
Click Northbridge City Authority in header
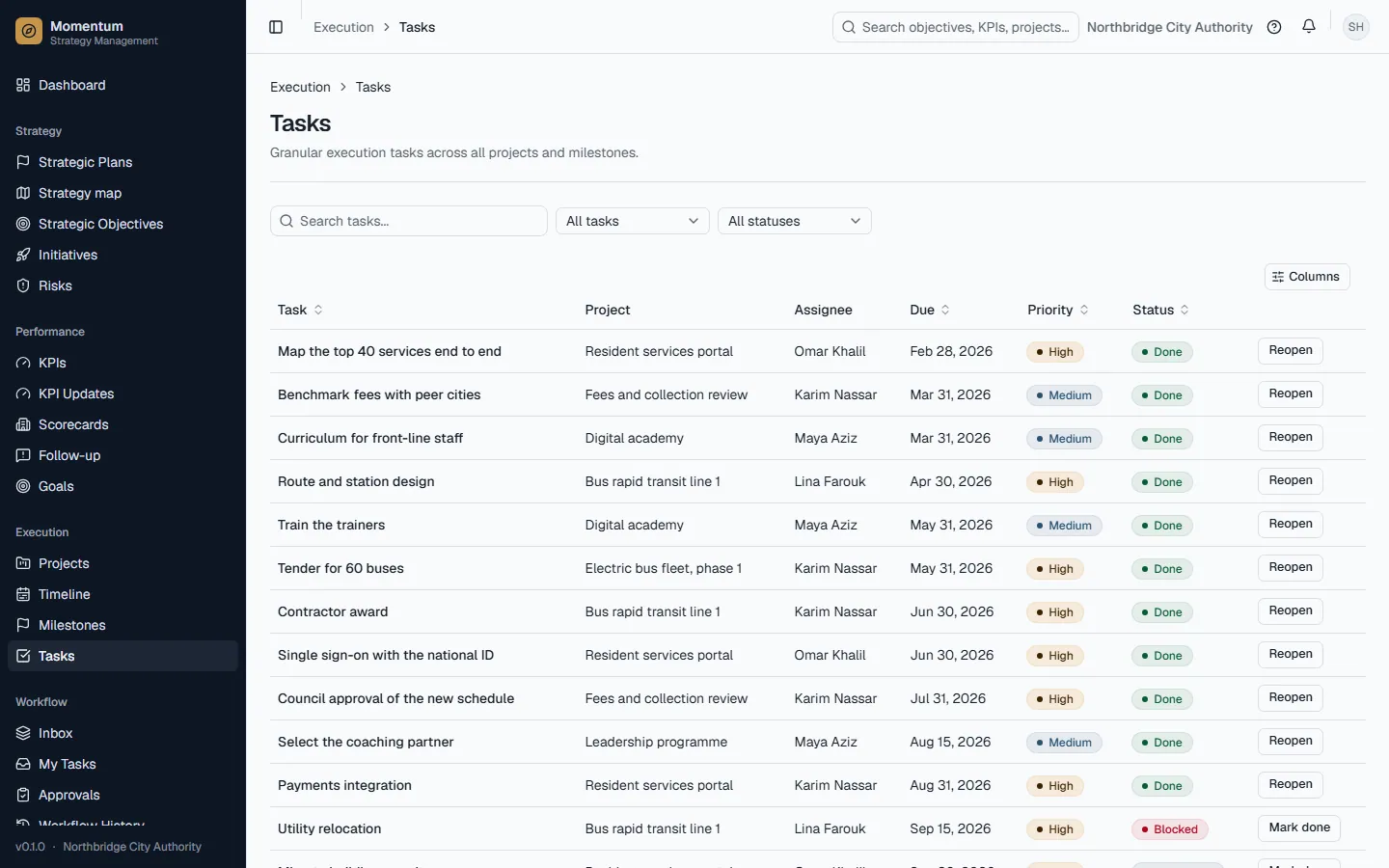1169,27
